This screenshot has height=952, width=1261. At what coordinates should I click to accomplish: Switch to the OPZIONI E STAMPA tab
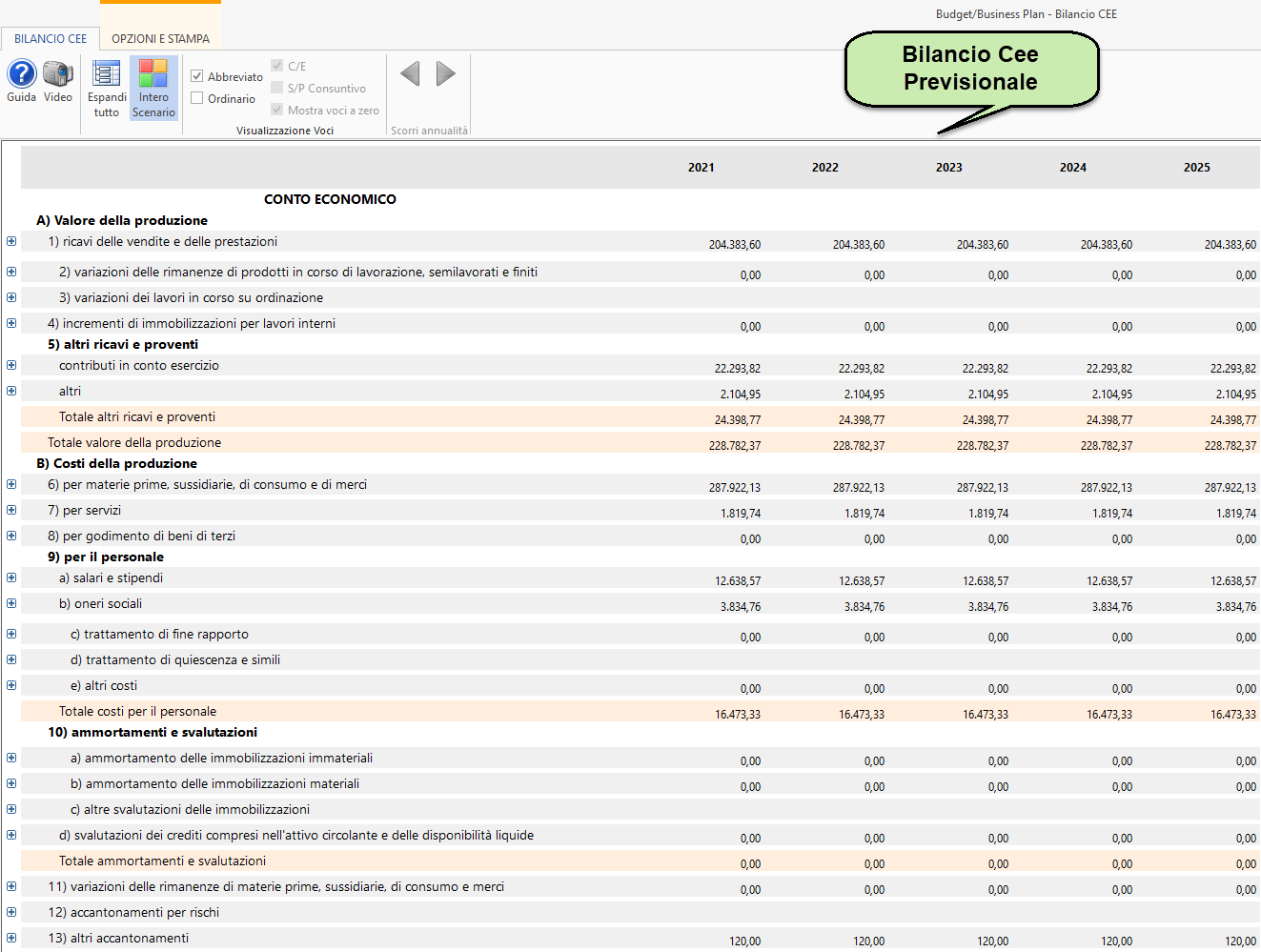pos(160,39)
